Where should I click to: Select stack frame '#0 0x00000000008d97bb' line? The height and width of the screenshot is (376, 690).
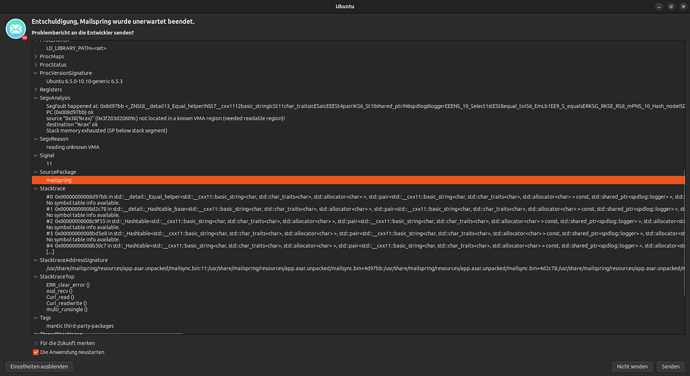tap(365, 197)
